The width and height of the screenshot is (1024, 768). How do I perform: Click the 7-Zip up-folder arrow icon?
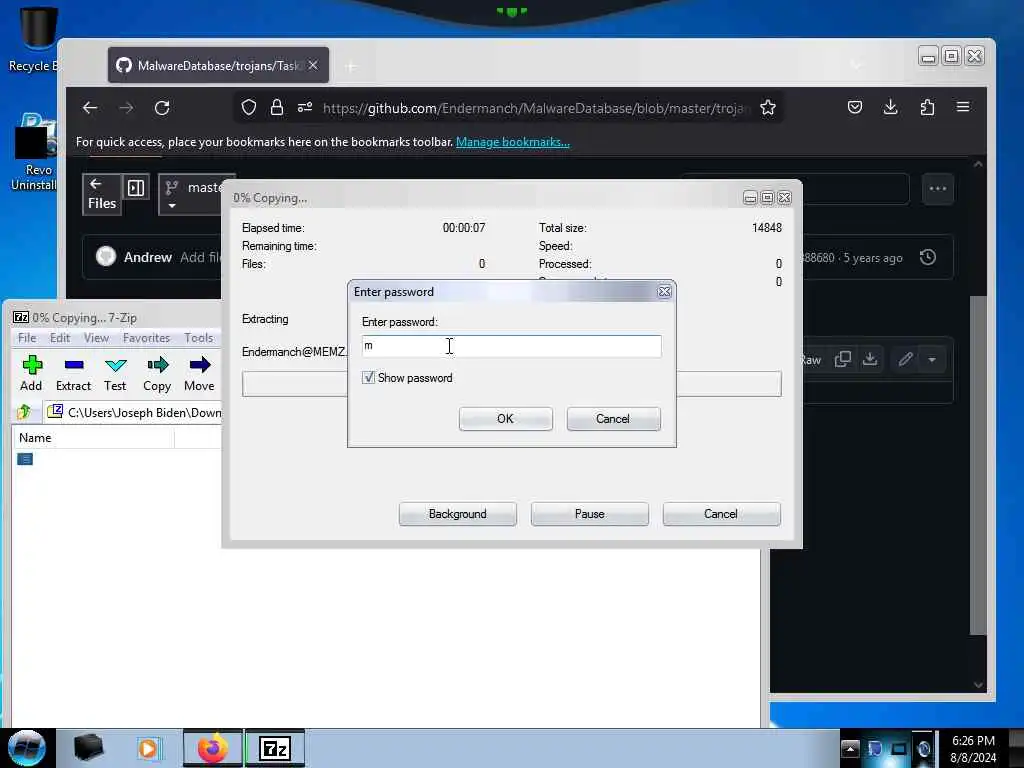(25, 412)
